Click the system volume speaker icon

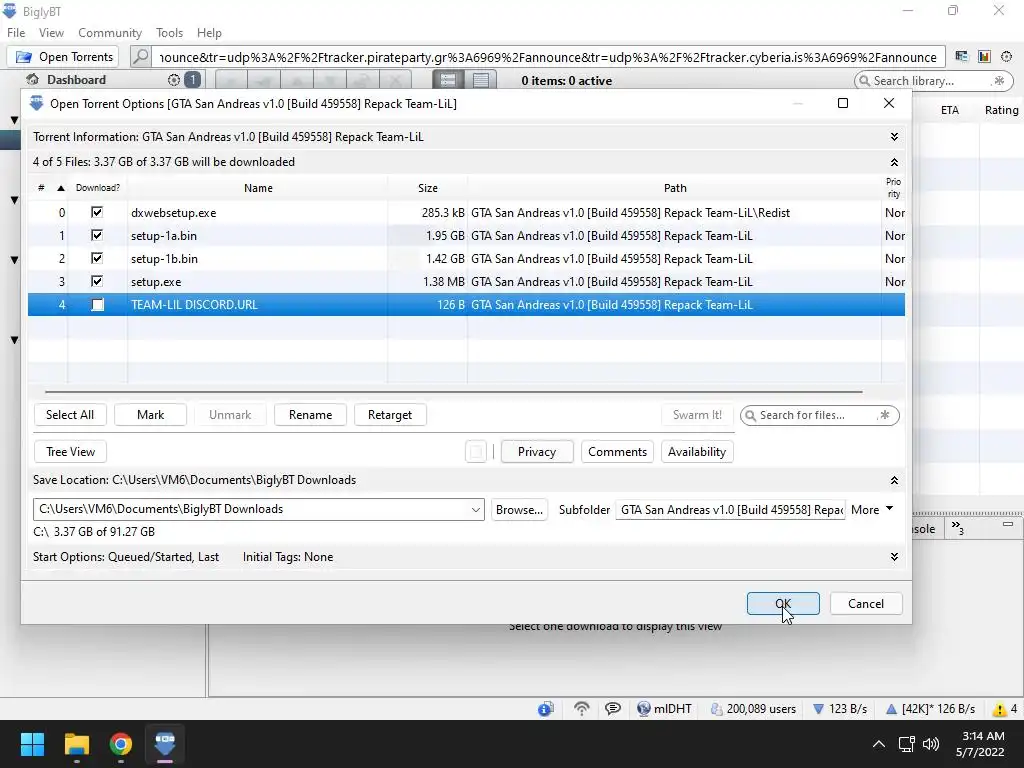point(931,744)
